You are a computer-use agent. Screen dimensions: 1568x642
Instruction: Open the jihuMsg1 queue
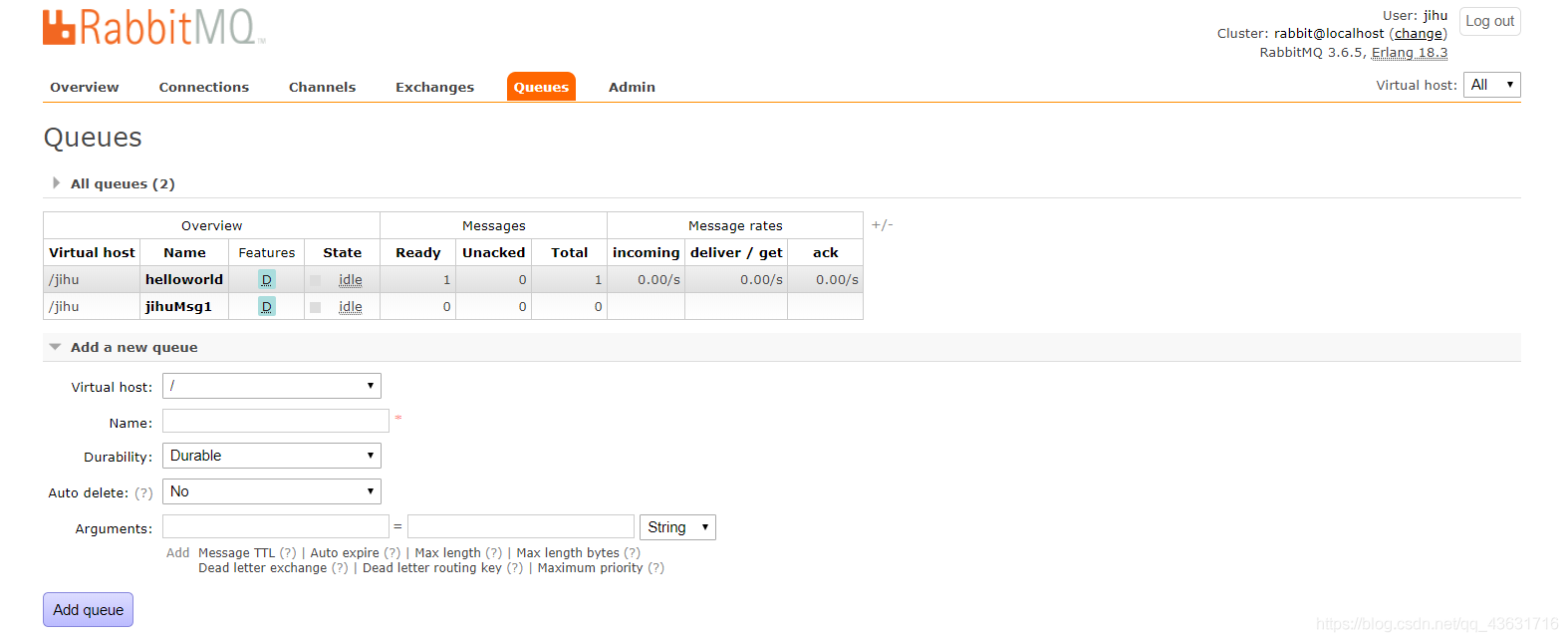pos(178,307)
